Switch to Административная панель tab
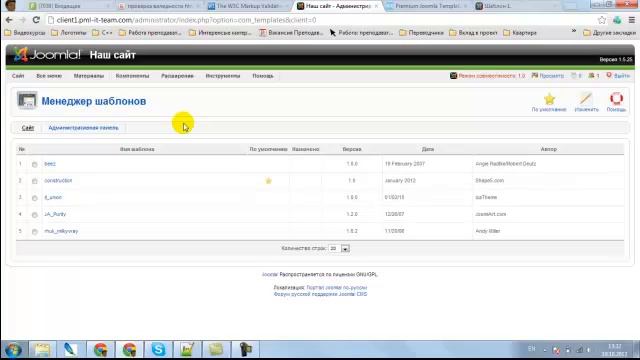Image resolution: width=640 pixels, height=360 pixels. point(83,128)
